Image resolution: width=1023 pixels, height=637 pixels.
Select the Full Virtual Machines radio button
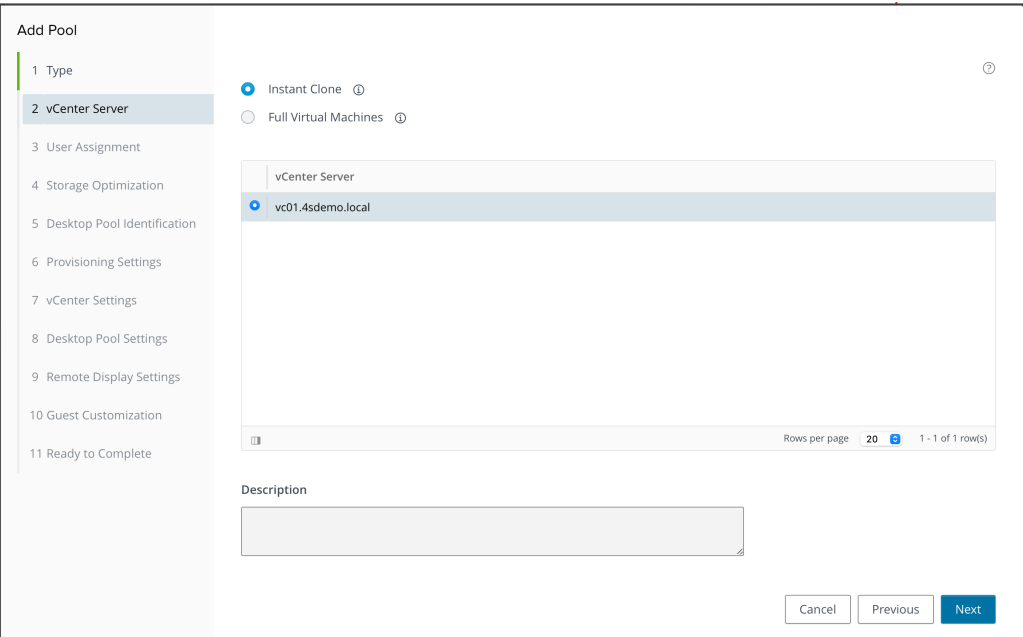coord(248,117)
